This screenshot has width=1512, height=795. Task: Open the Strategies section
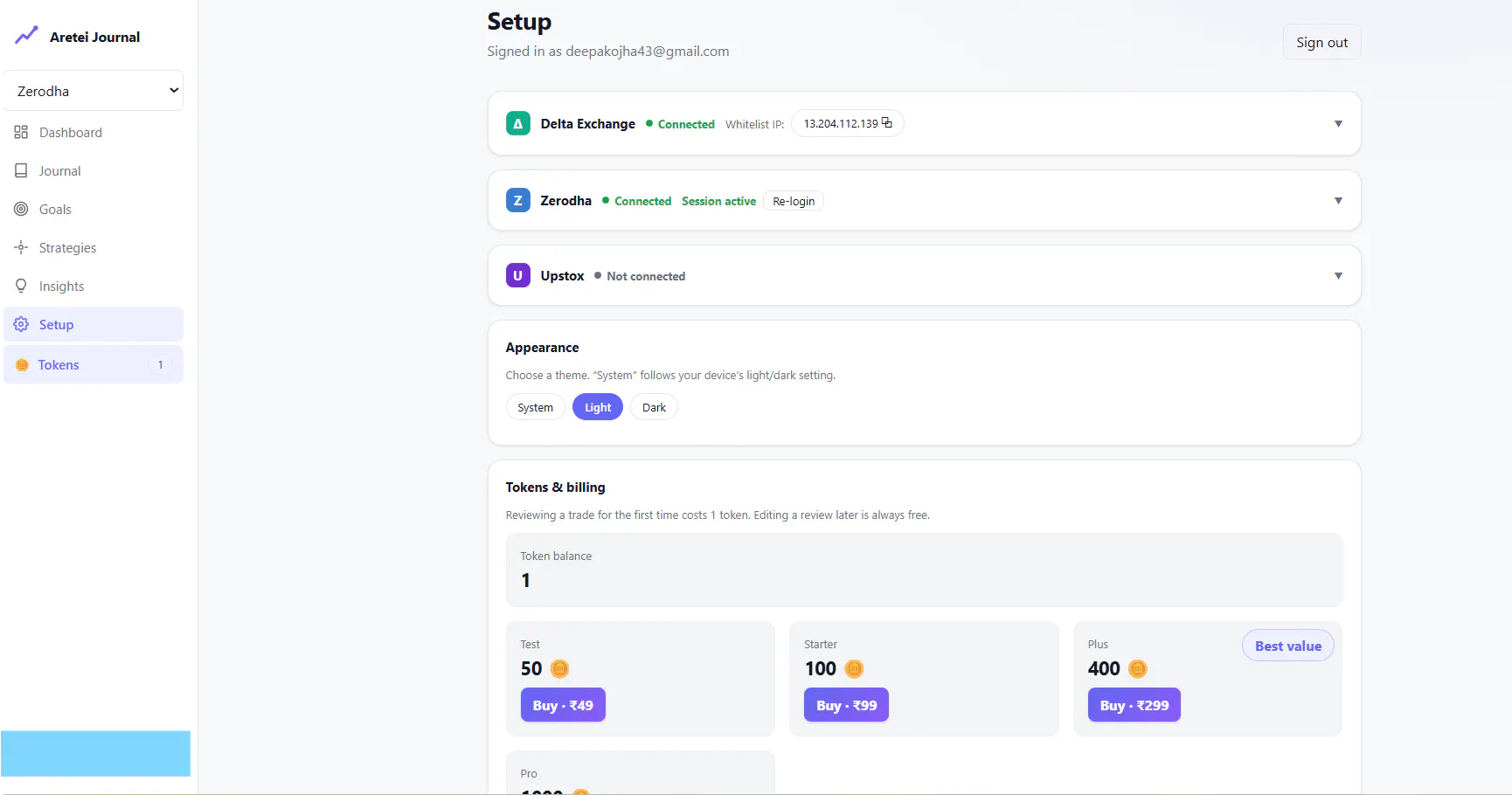(94, 248)
